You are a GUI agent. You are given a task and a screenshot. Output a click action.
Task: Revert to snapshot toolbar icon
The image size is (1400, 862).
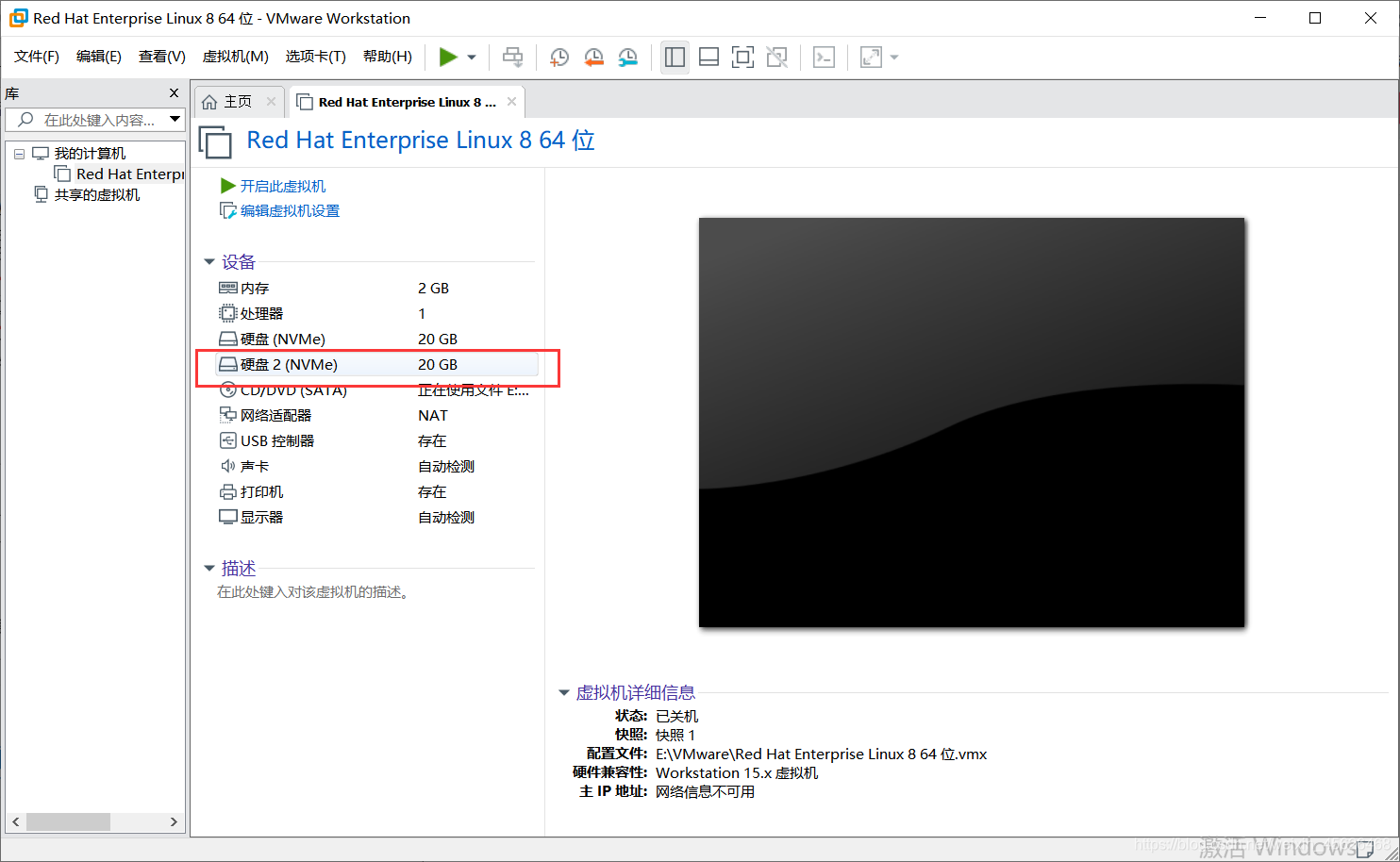click(x=593, y=58)
